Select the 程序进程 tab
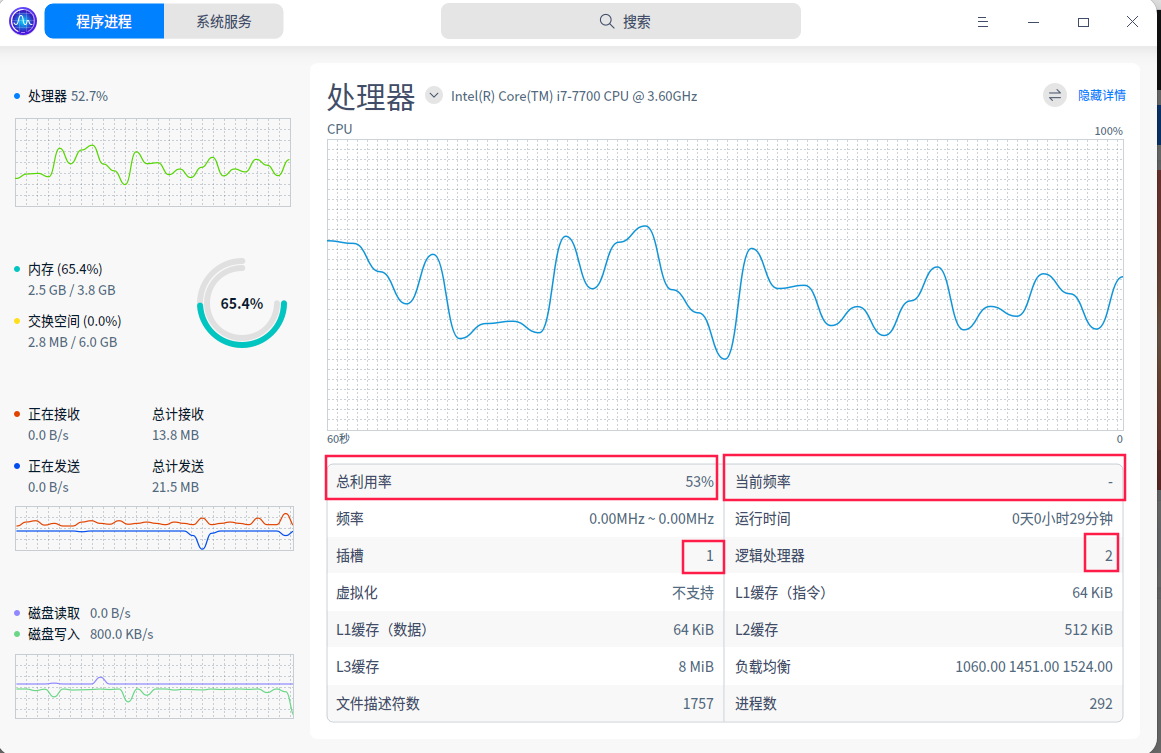The image size is (1161, 753). [x=104, y=21]
